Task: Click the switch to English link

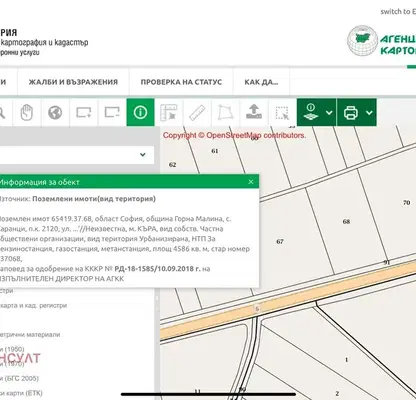Action: (x=398, y=12)
